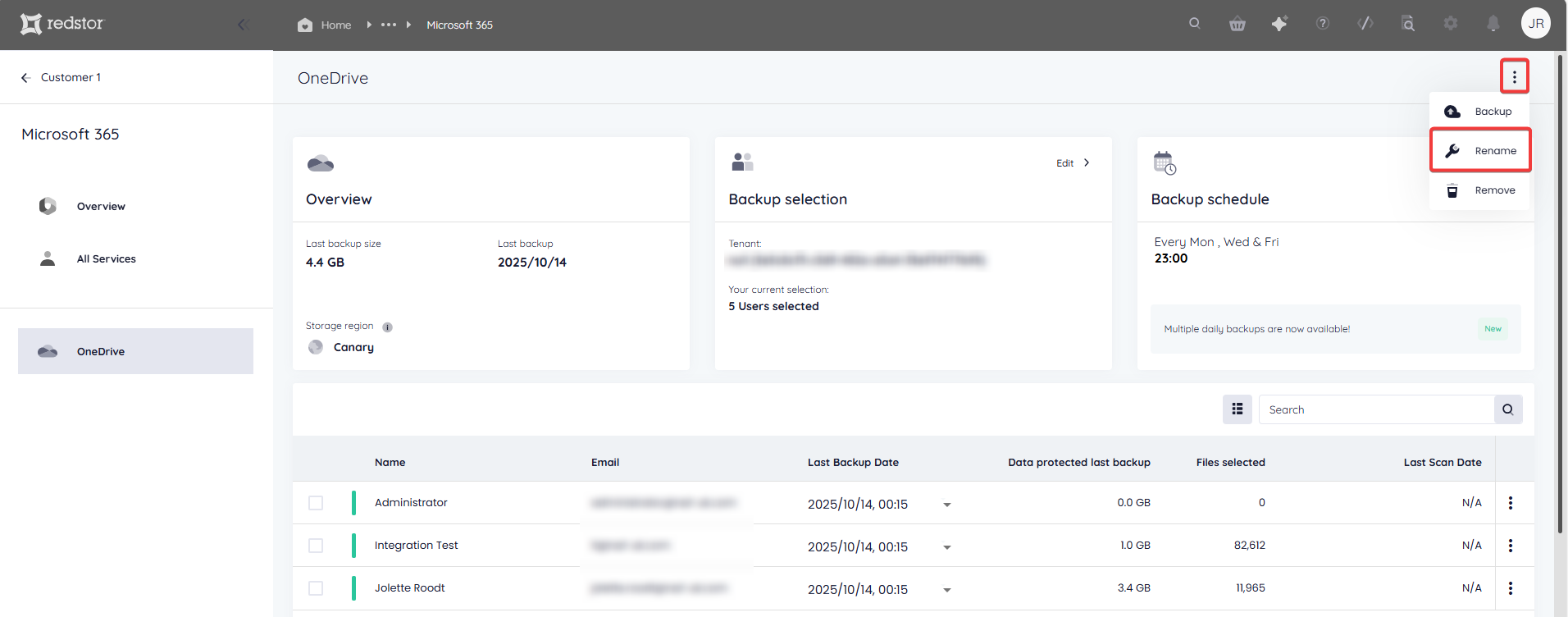
Task: Sort by Email column header
Action: (605, 463)
